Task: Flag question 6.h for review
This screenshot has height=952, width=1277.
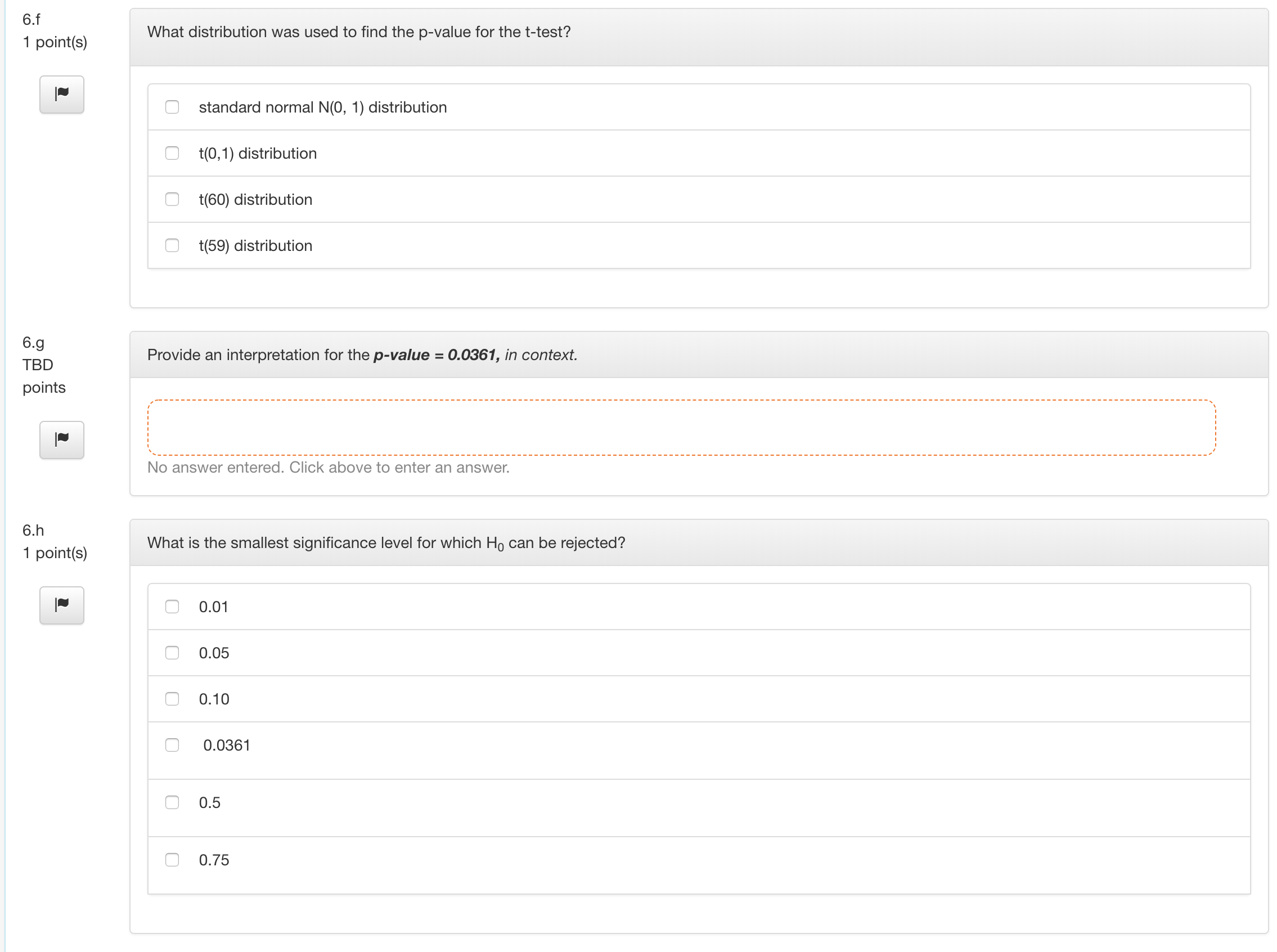Action: tap(62, 605)
